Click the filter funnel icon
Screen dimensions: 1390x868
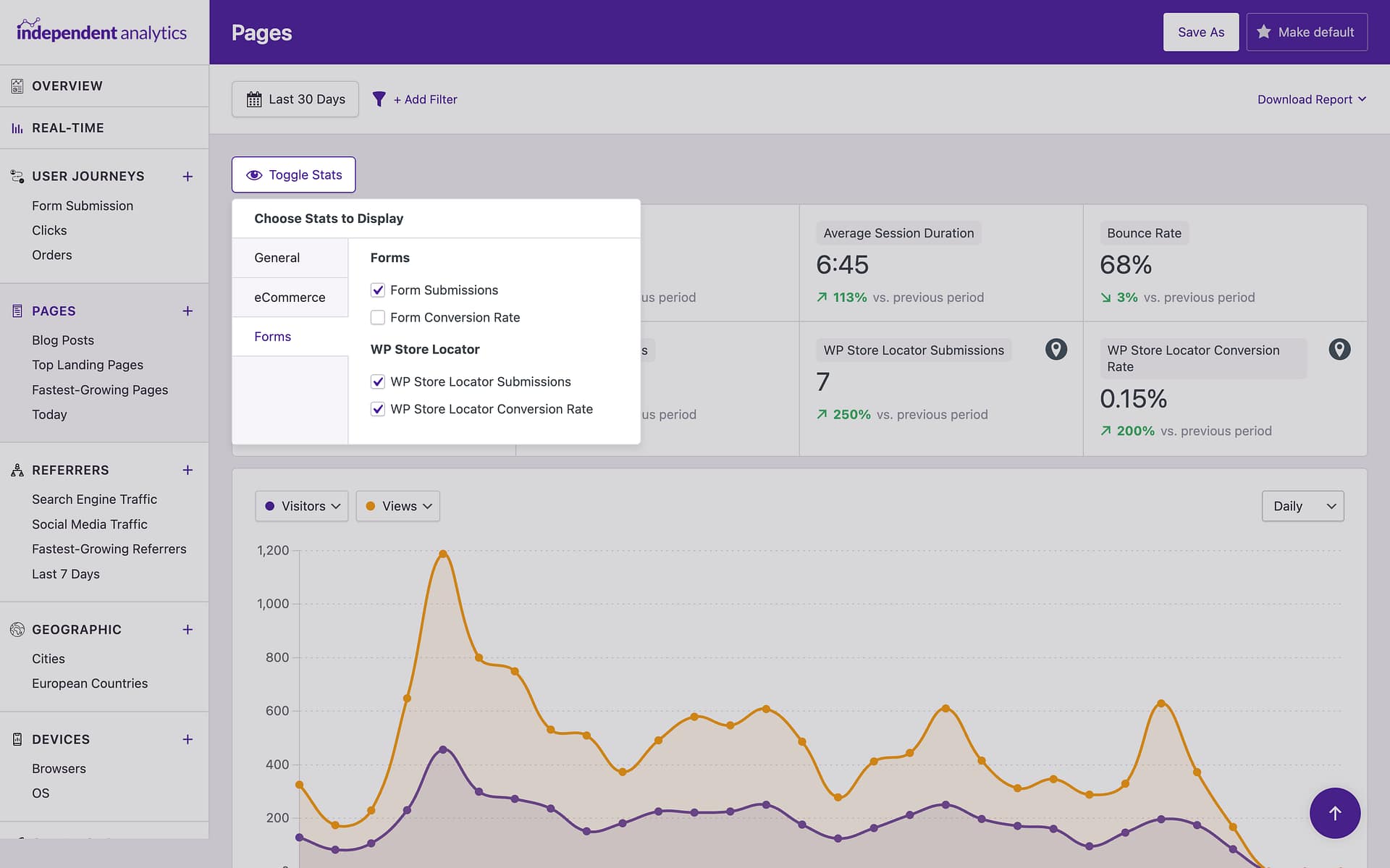[379, 99]
